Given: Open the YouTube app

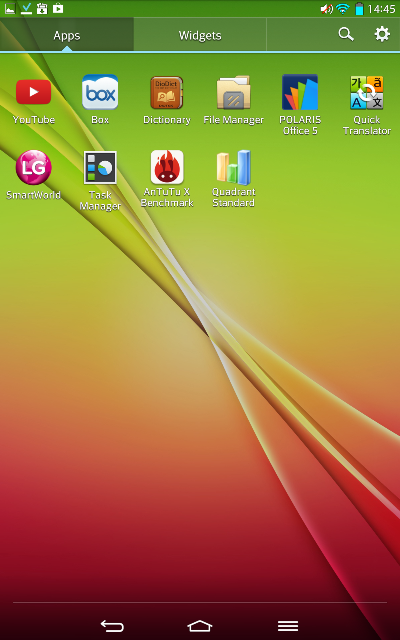Looking at the screenshot, I should 33,100.
